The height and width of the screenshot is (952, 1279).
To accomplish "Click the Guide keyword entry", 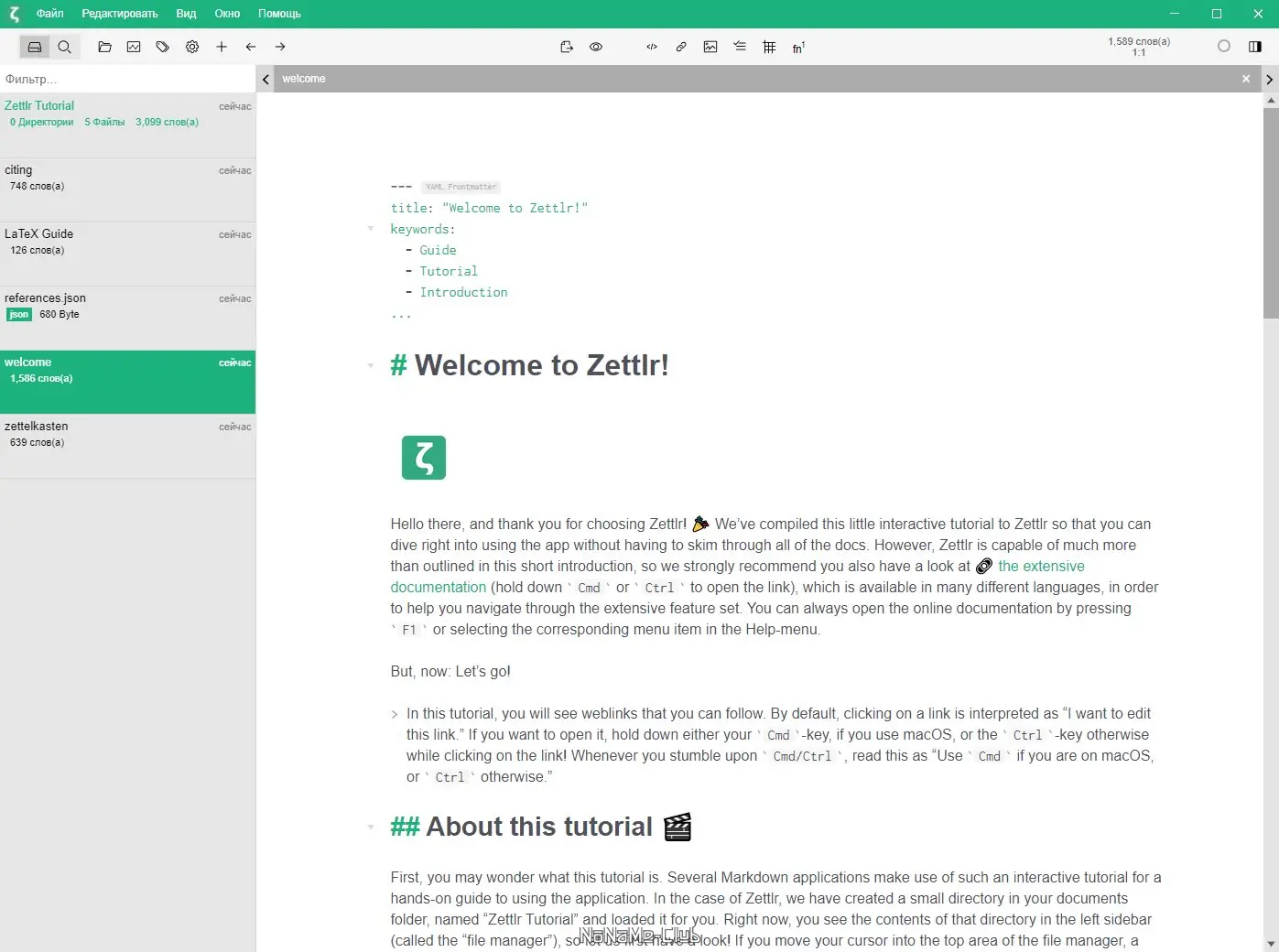I will tap(438, 250).
